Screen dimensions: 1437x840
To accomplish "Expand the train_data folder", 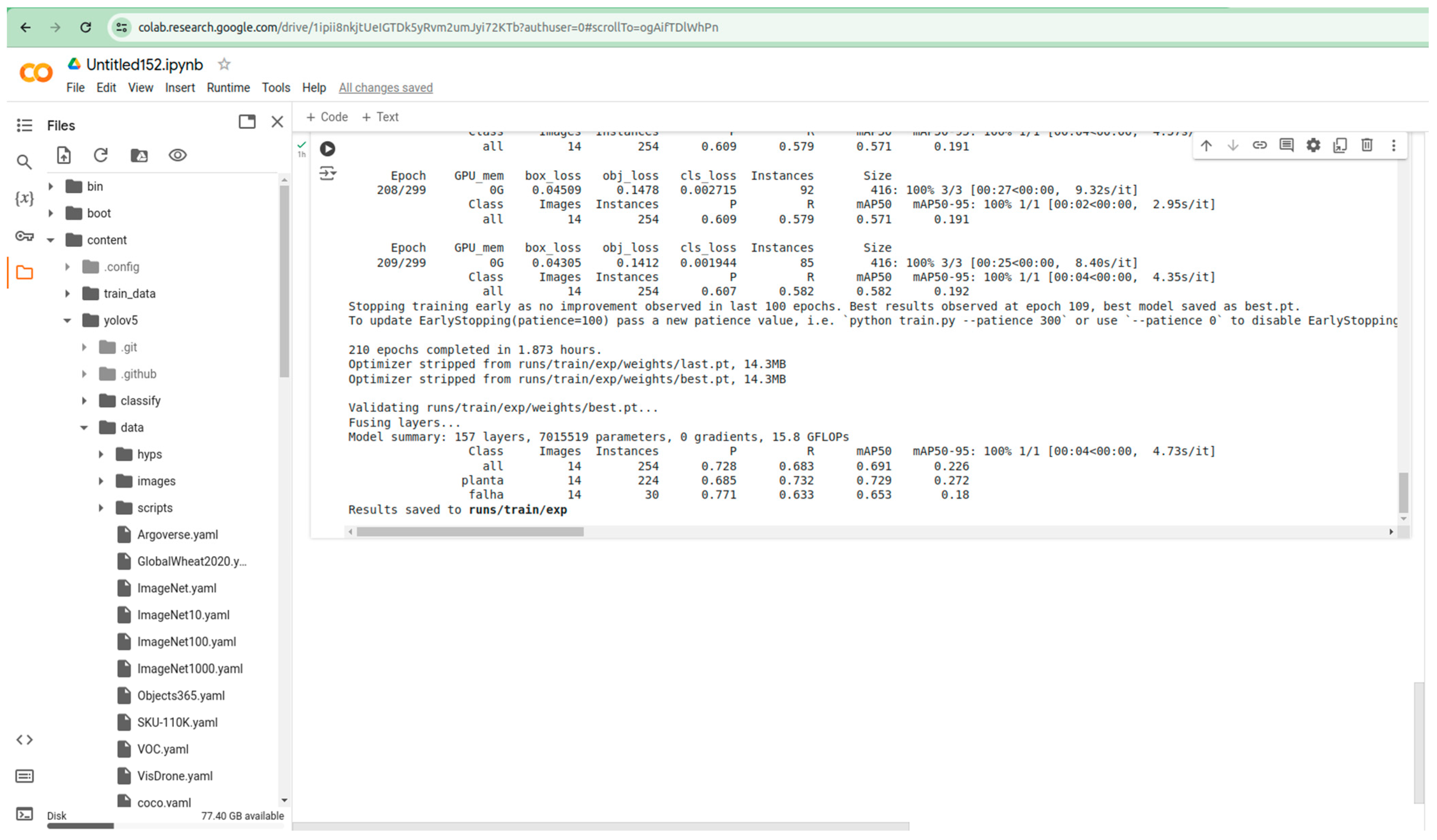I will click(67, 294).
